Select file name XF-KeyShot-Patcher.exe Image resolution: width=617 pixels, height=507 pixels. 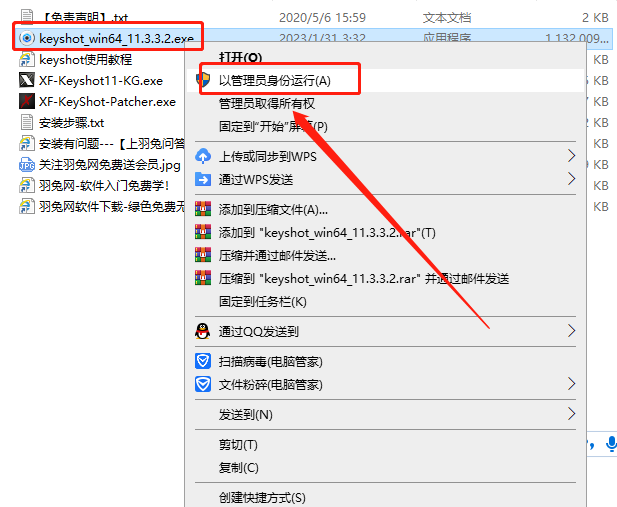click(x=107, y=102)
